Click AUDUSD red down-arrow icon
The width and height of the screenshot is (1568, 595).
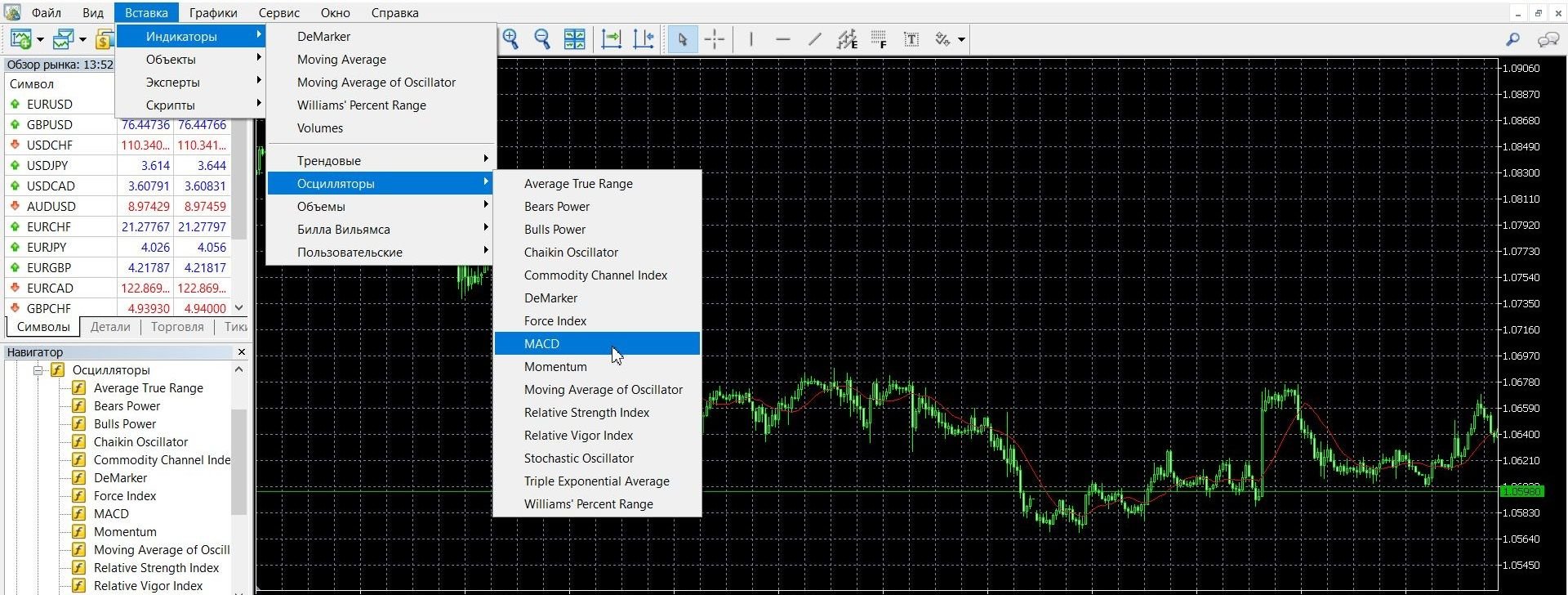pos(15,206)
